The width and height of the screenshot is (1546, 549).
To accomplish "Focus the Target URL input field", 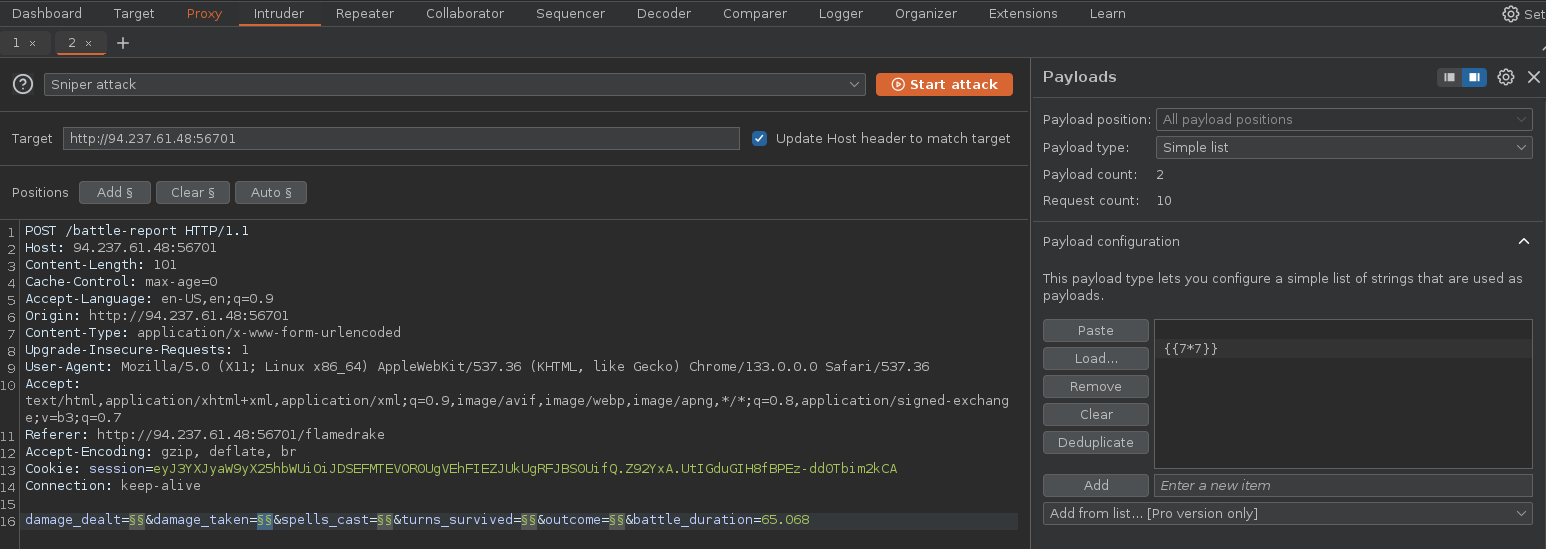I will tap(401, 138).
